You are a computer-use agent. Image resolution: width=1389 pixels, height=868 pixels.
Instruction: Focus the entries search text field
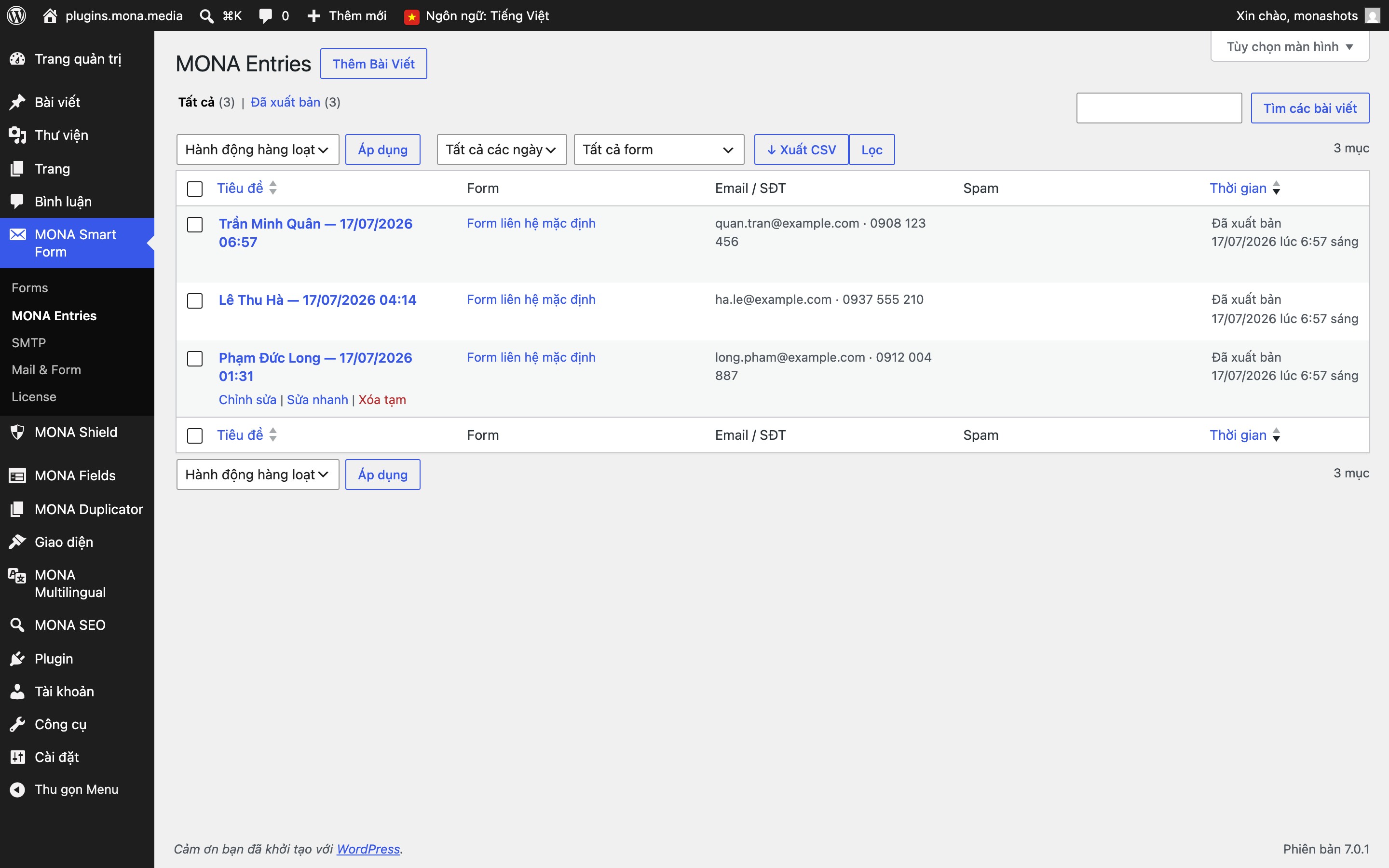coord(1159,108)
